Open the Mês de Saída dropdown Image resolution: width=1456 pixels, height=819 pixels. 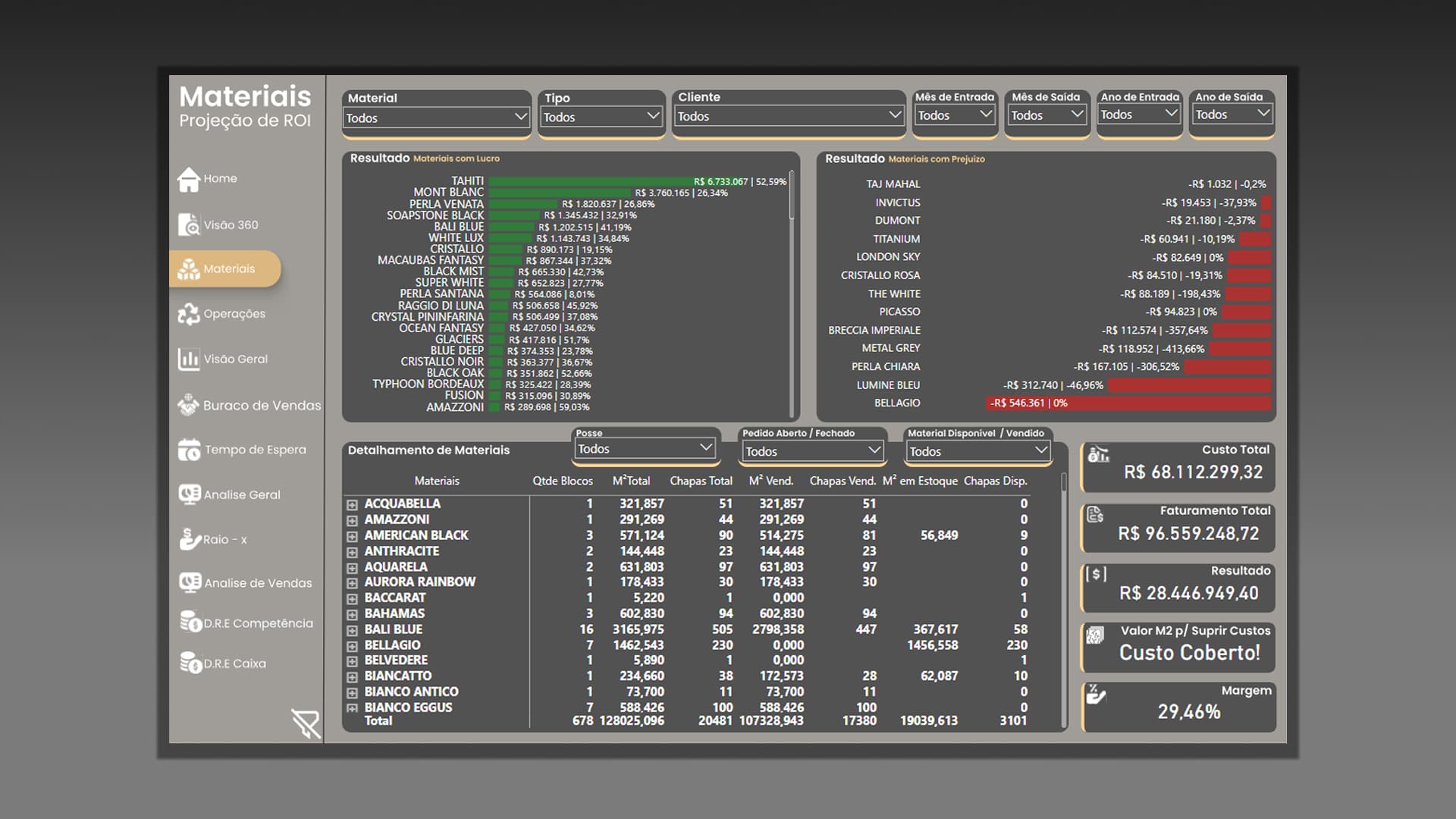click(1046, 115)
